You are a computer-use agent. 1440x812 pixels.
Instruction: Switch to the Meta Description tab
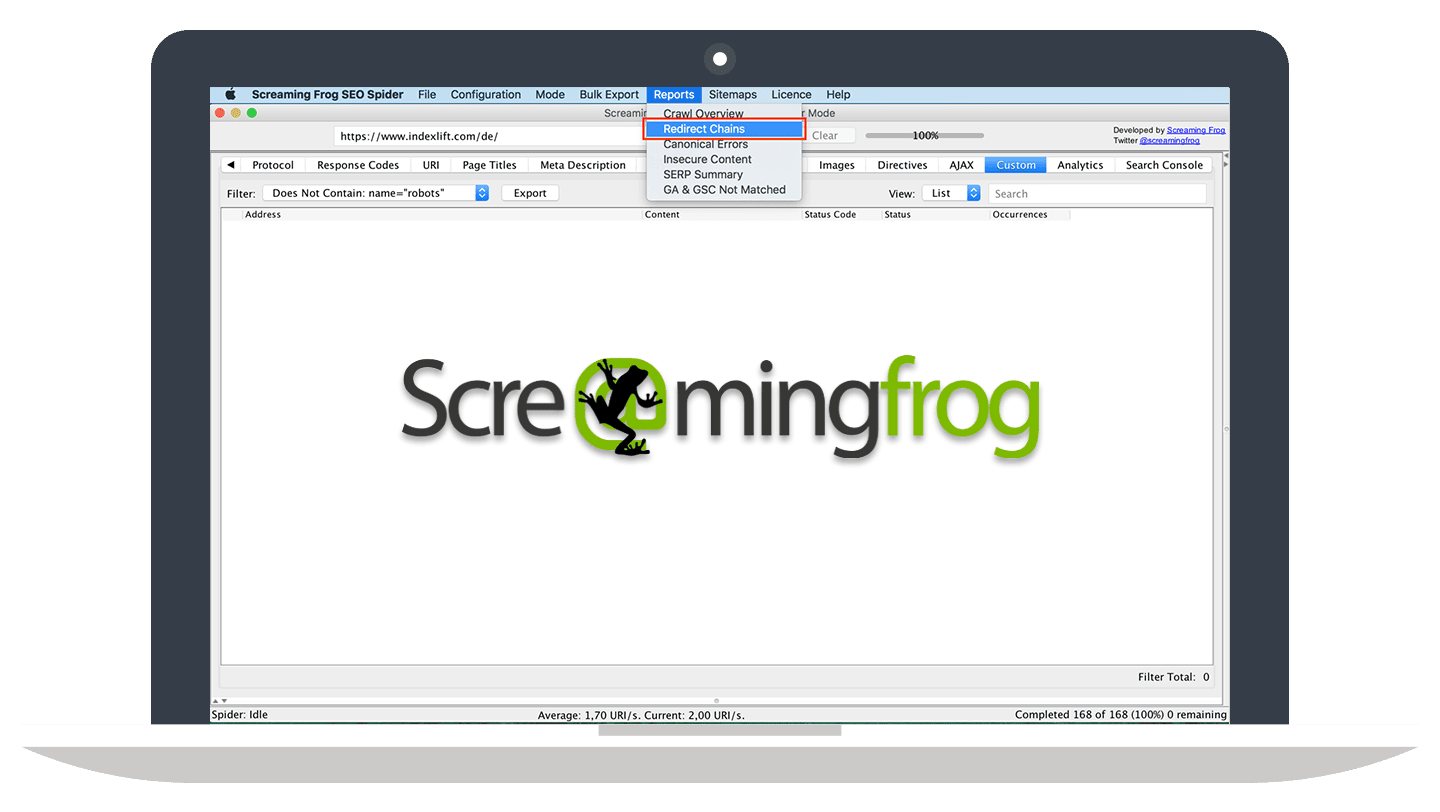[x=583, y=165]
